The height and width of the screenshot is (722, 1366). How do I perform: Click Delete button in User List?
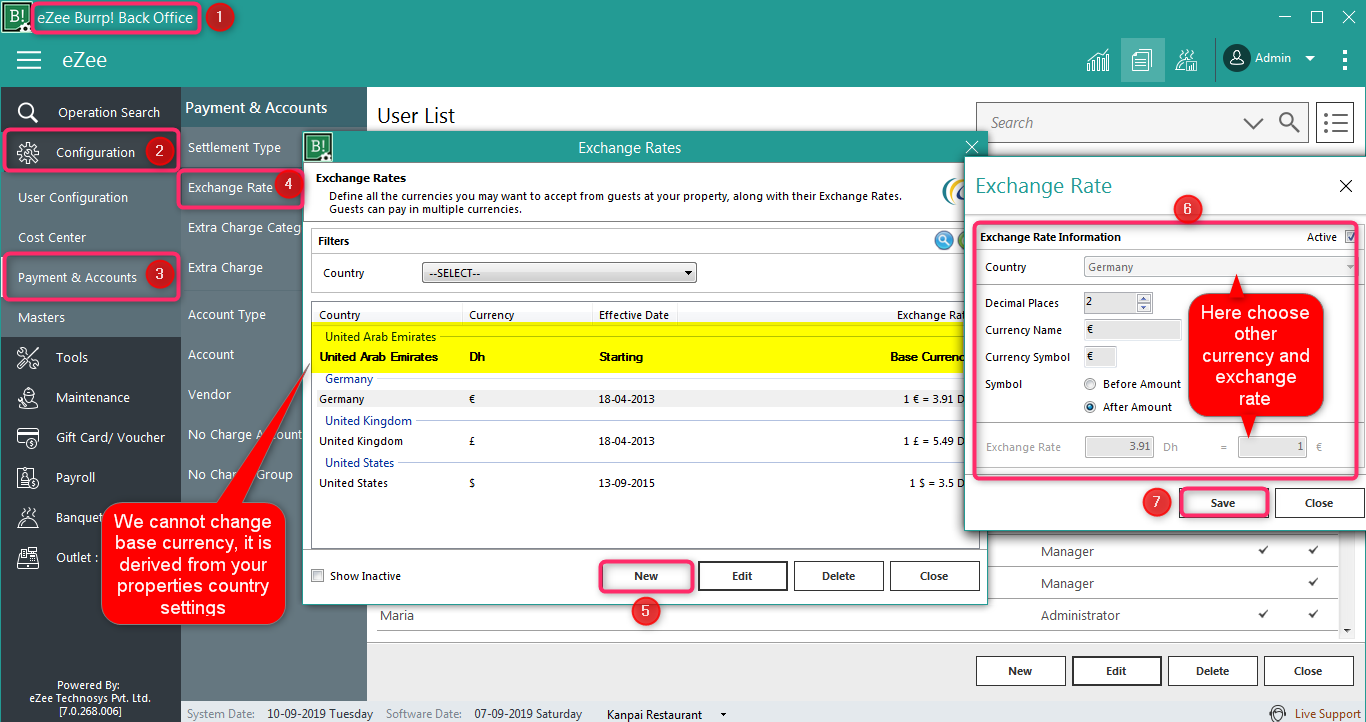1212,671
